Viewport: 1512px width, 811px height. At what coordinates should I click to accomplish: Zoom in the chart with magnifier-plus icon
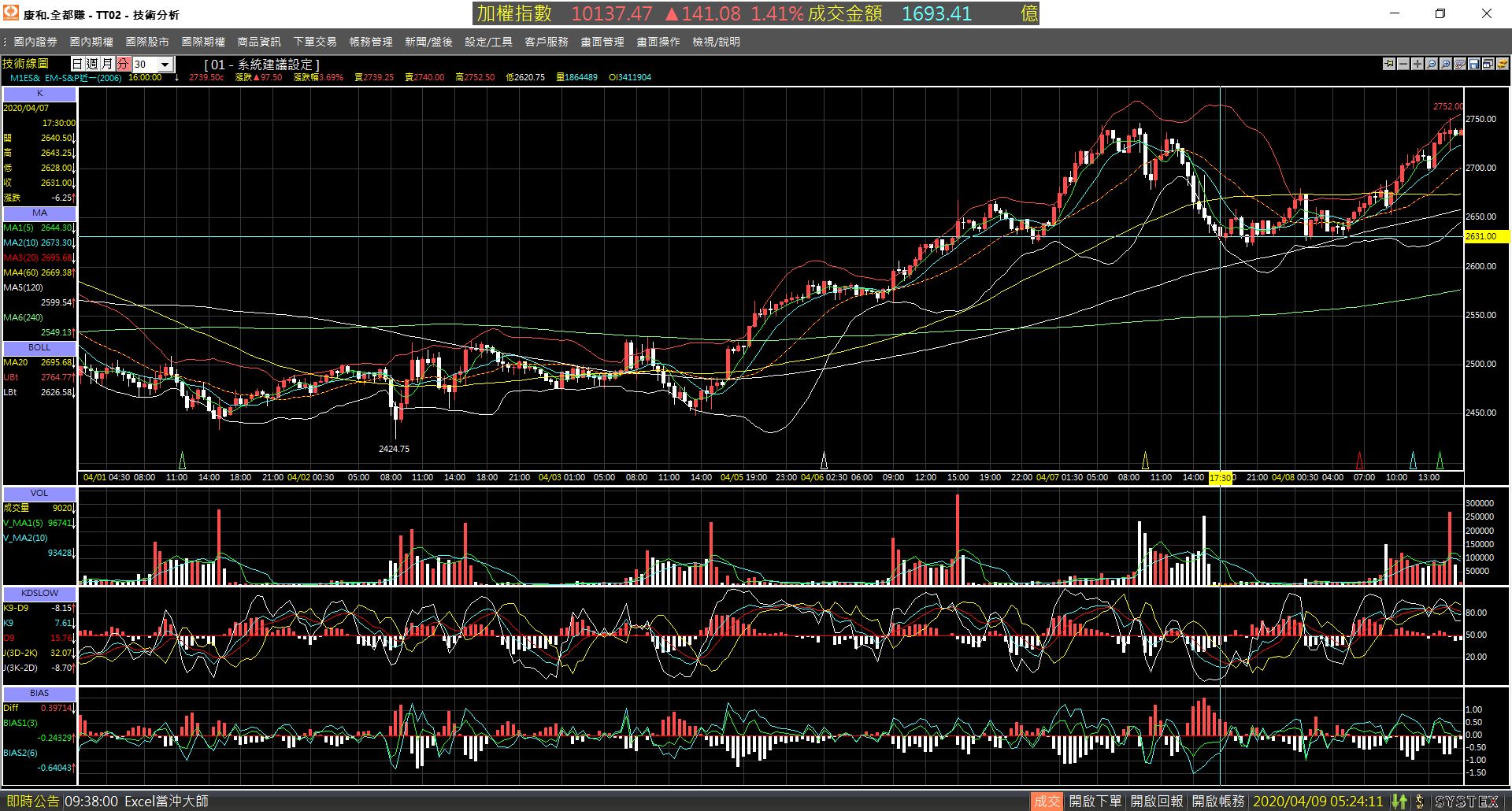(x=1446, y=64)
